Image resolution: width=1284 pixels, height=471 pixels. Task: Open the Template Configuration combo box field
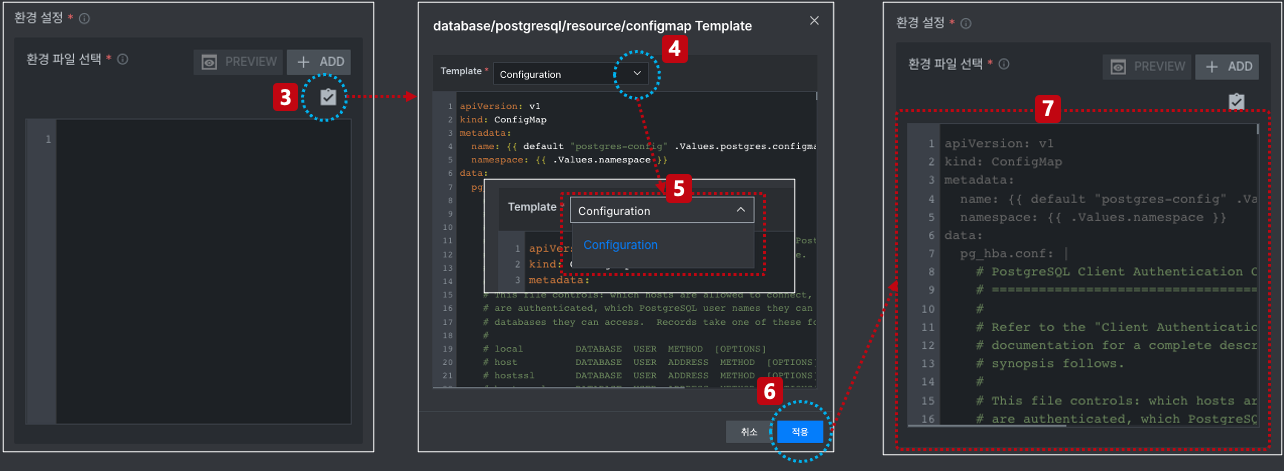[571, 74]
